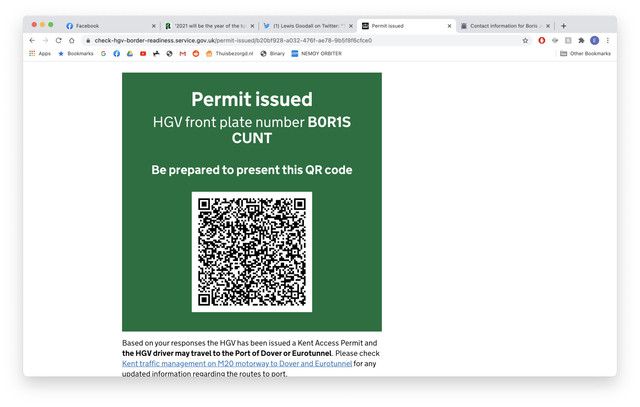Click the permit QR code image
Screen dimensions: 640x407
(x=252, y=252)
